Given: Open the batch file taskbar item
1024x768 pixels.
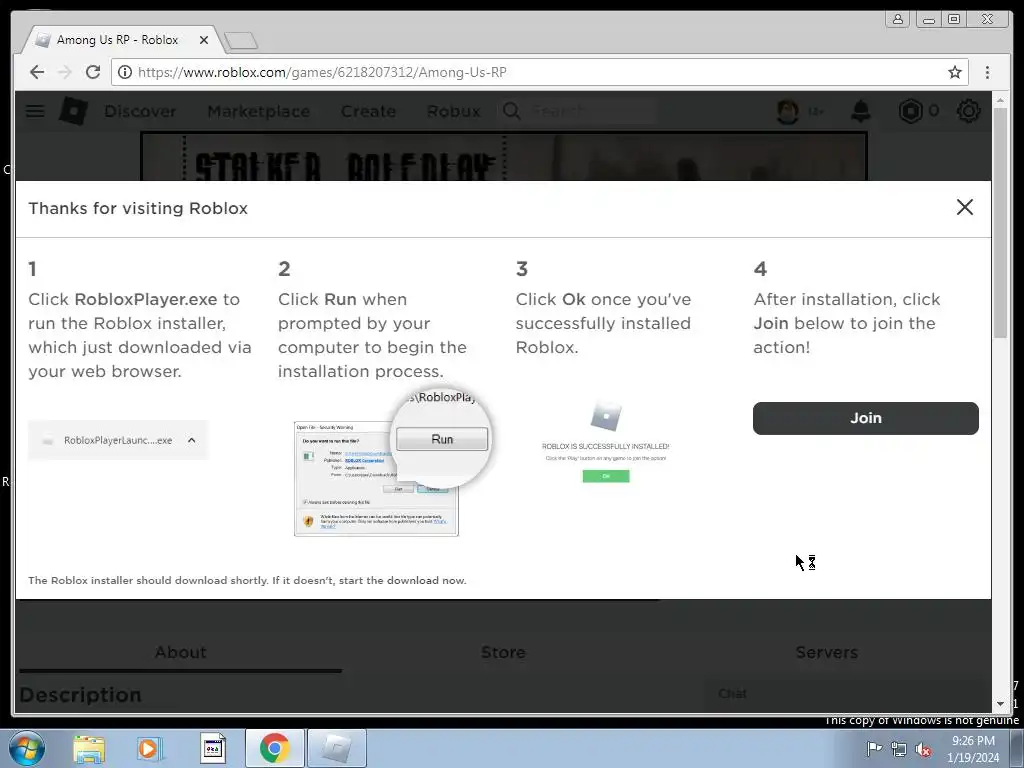Looking at the screenshot, I should point(212,748).
